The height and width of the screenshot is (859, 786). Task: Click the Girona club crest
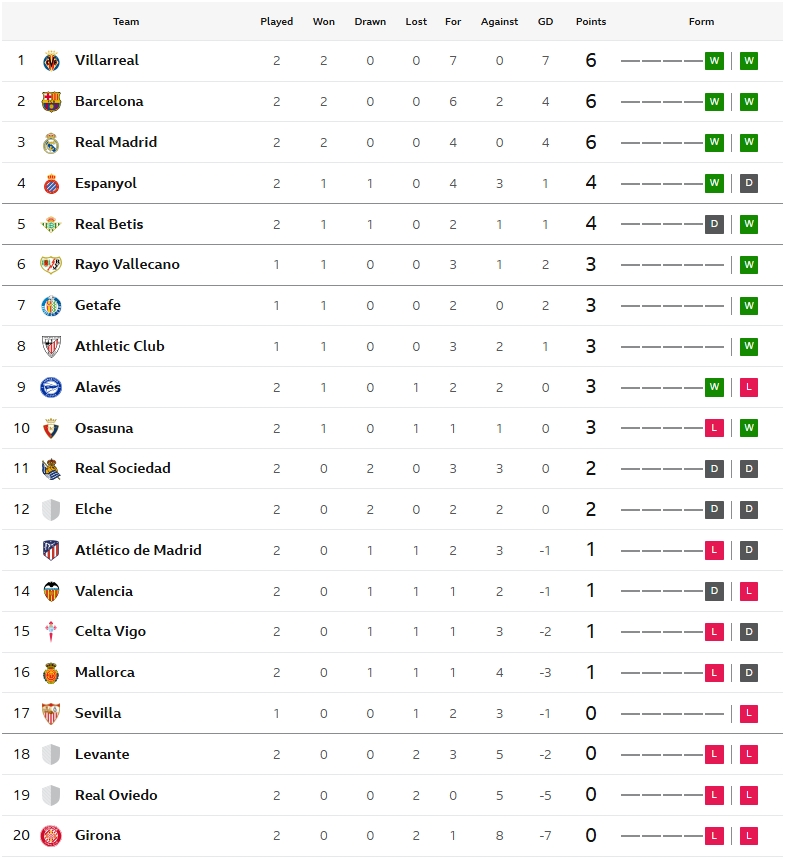point(51,836)
